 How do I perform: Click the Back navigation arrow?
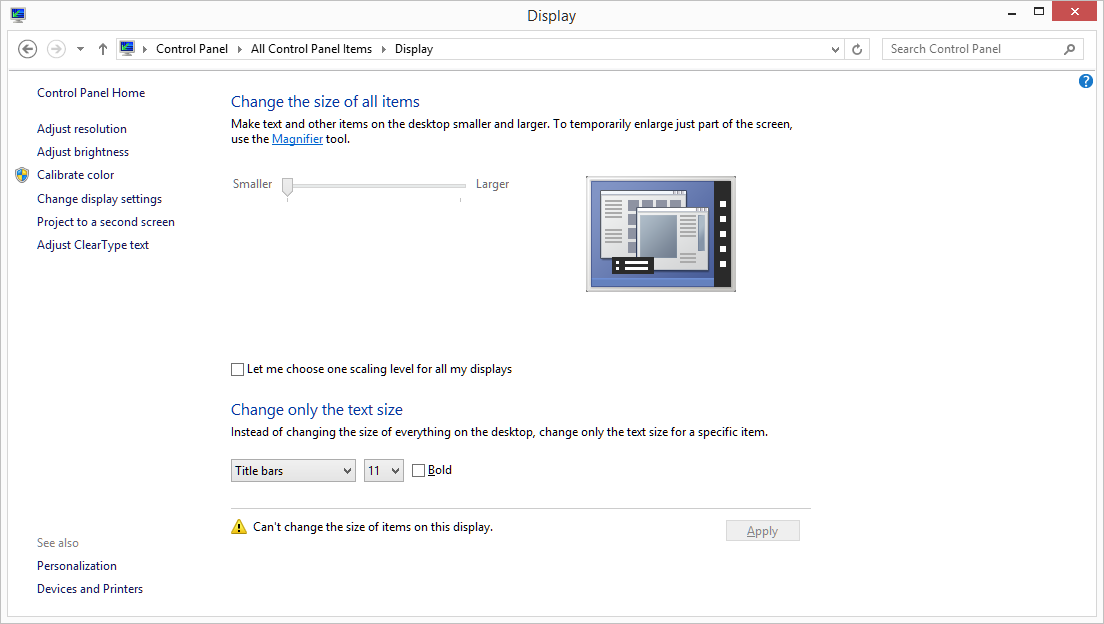coord(28,49)
